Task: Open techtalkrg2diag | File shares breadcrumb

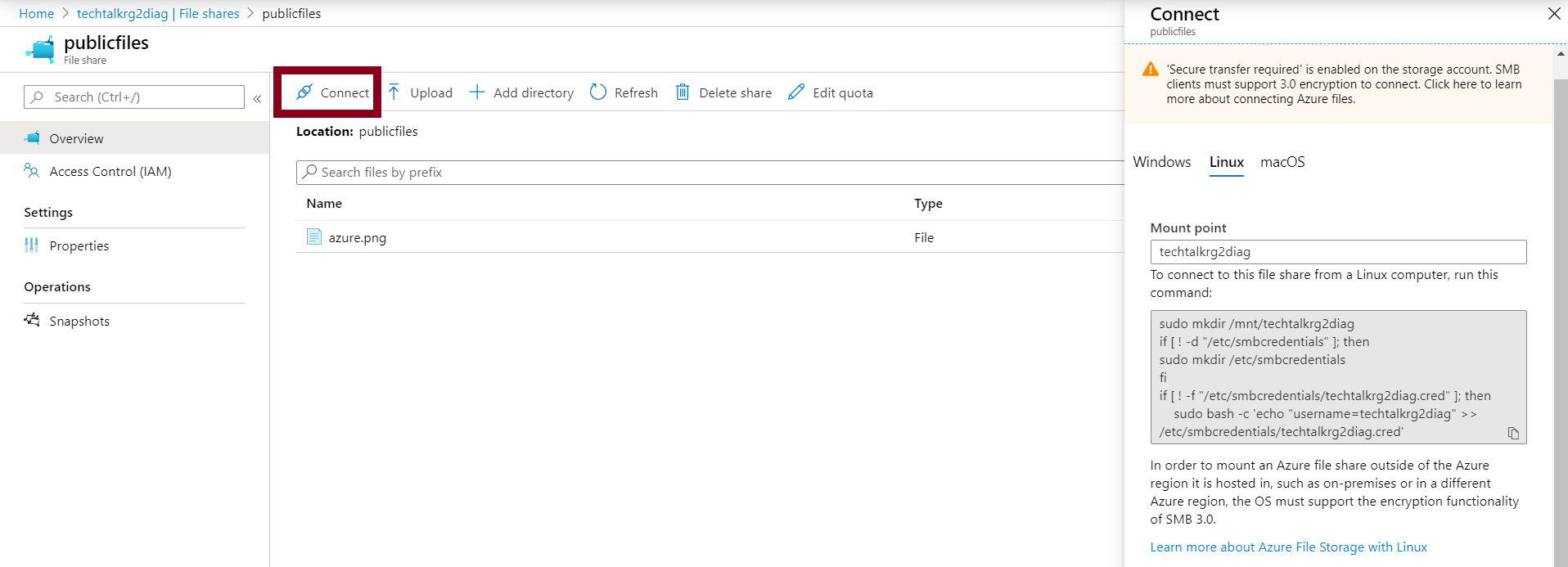Action: 158,13
